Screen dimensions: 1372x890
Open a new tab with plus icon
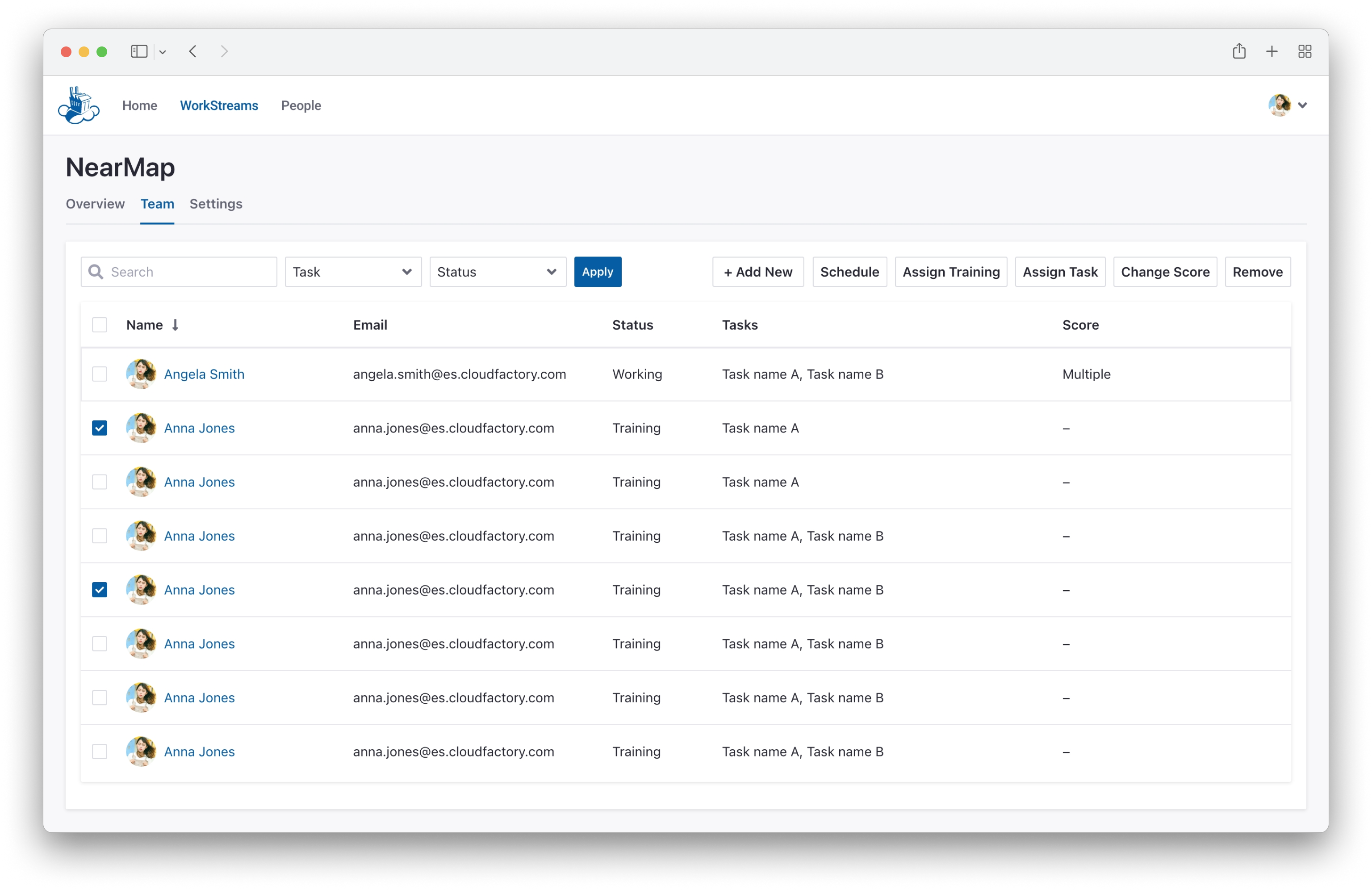click(1272, 51)
